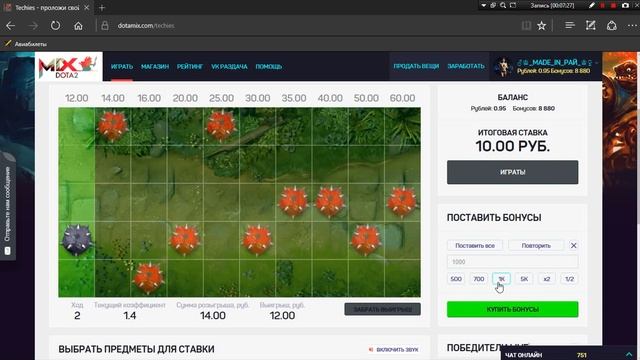Click the red mine in 60.00 column

point(402,202)
